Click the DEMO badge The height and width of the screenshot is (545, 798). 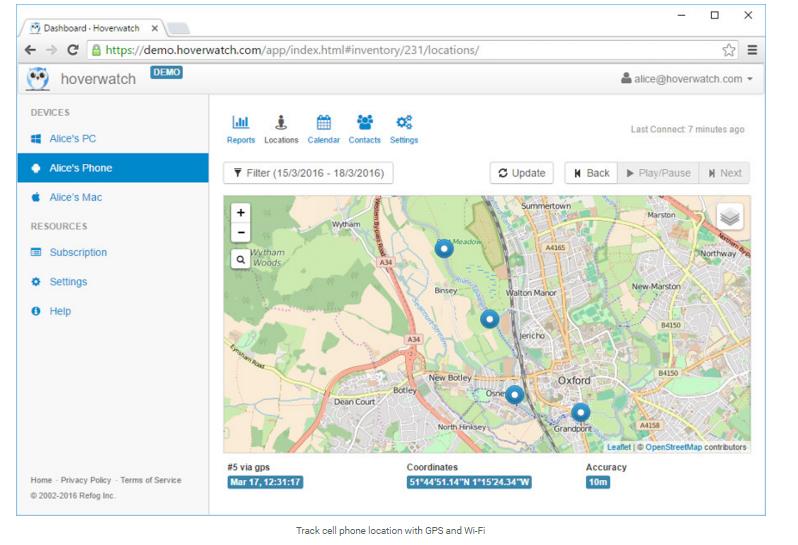pyautogui.click(x=166, y=72)
